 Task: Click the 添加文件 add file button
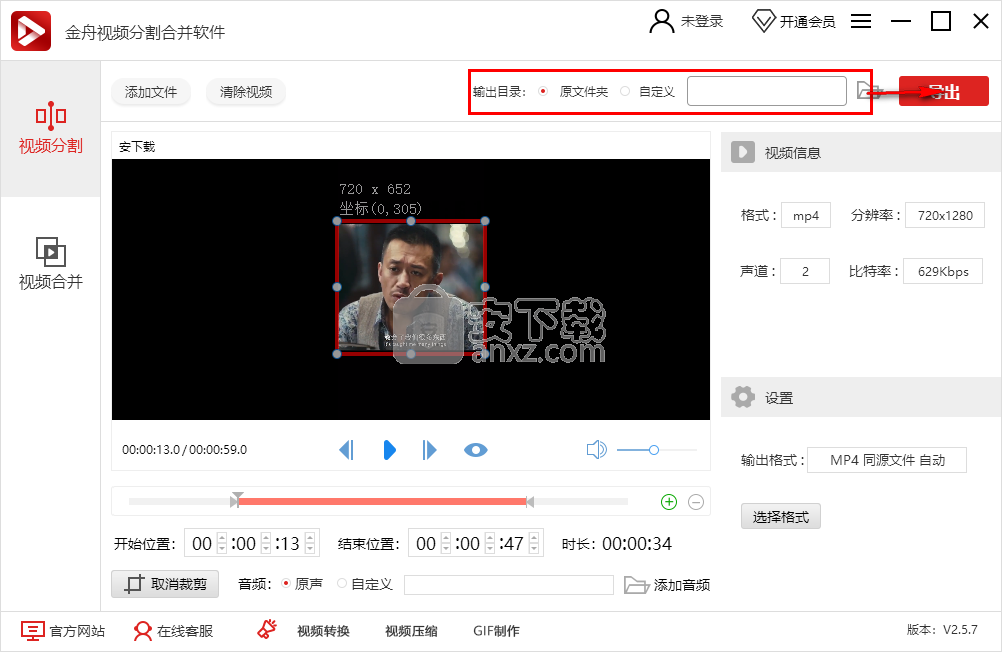click(x=151, y=92)
